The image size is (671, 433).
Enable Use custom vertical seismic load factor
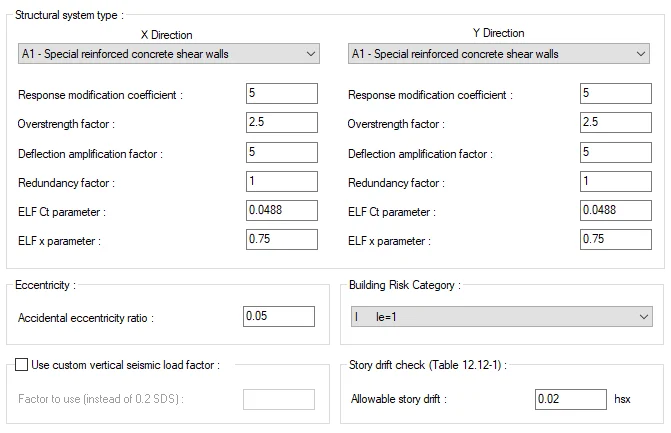coord(21,365)
